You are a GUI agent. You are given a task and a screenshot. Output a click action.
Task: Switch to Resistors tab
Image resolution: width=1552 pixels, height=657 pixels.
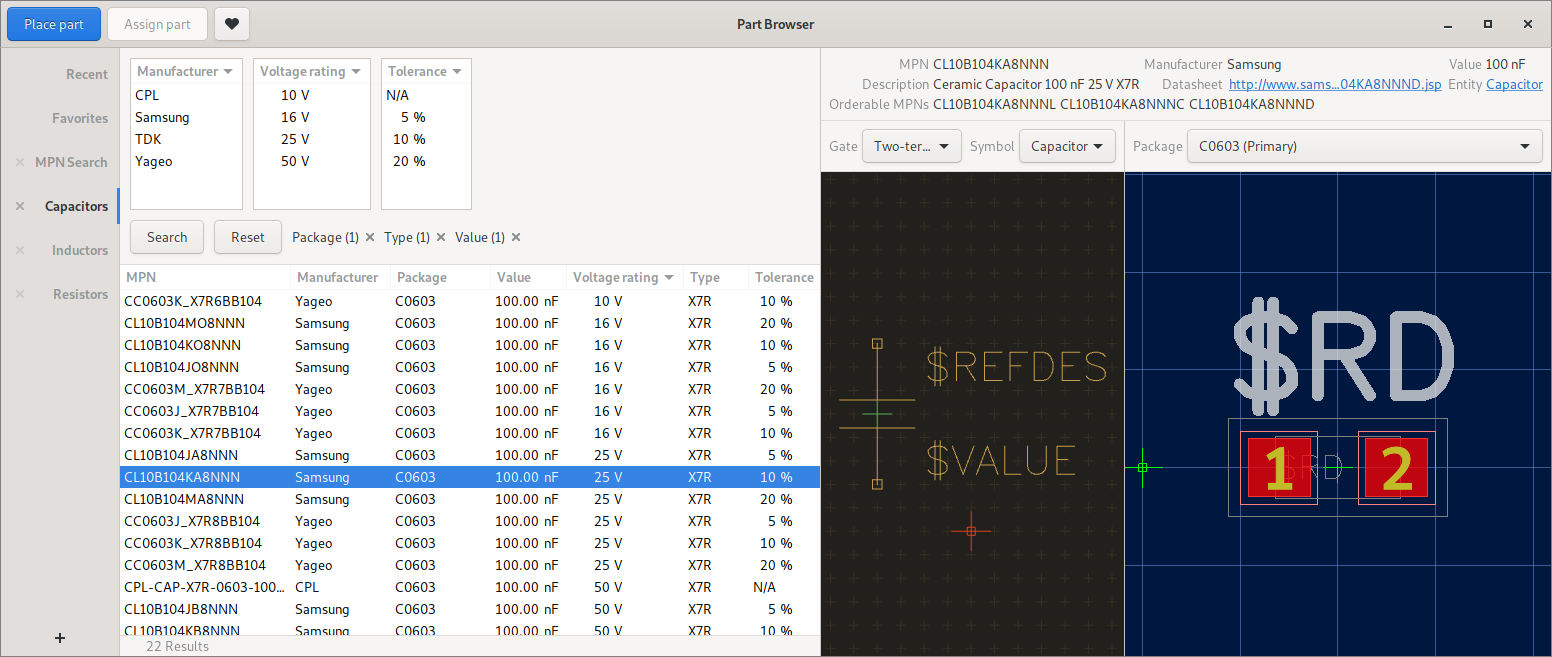point(80,294)
